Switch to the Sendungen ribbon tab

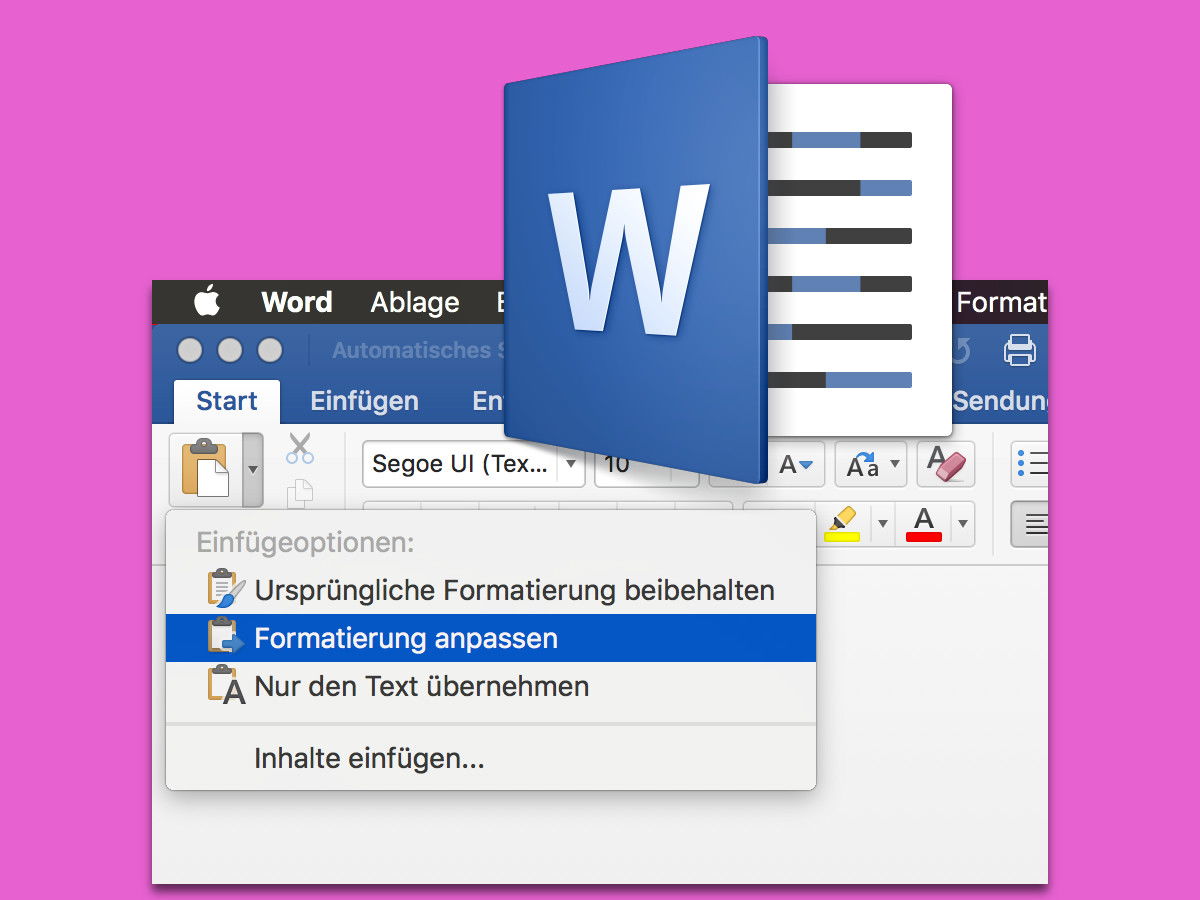[x=1000, y=401]
